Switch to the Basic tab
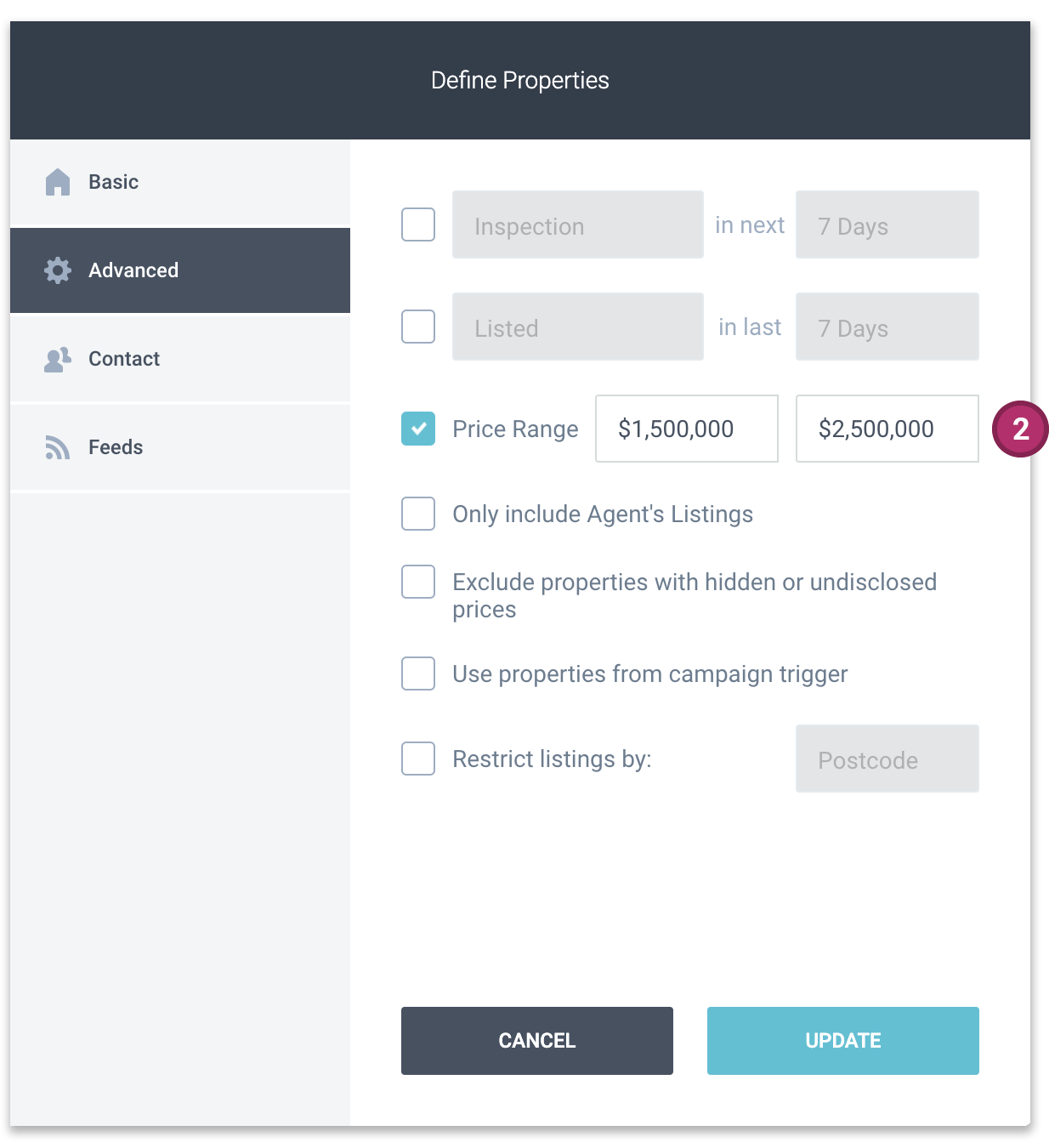Image resolution: width=1049 pixels, height=1148 pixels. pos(113,181)
